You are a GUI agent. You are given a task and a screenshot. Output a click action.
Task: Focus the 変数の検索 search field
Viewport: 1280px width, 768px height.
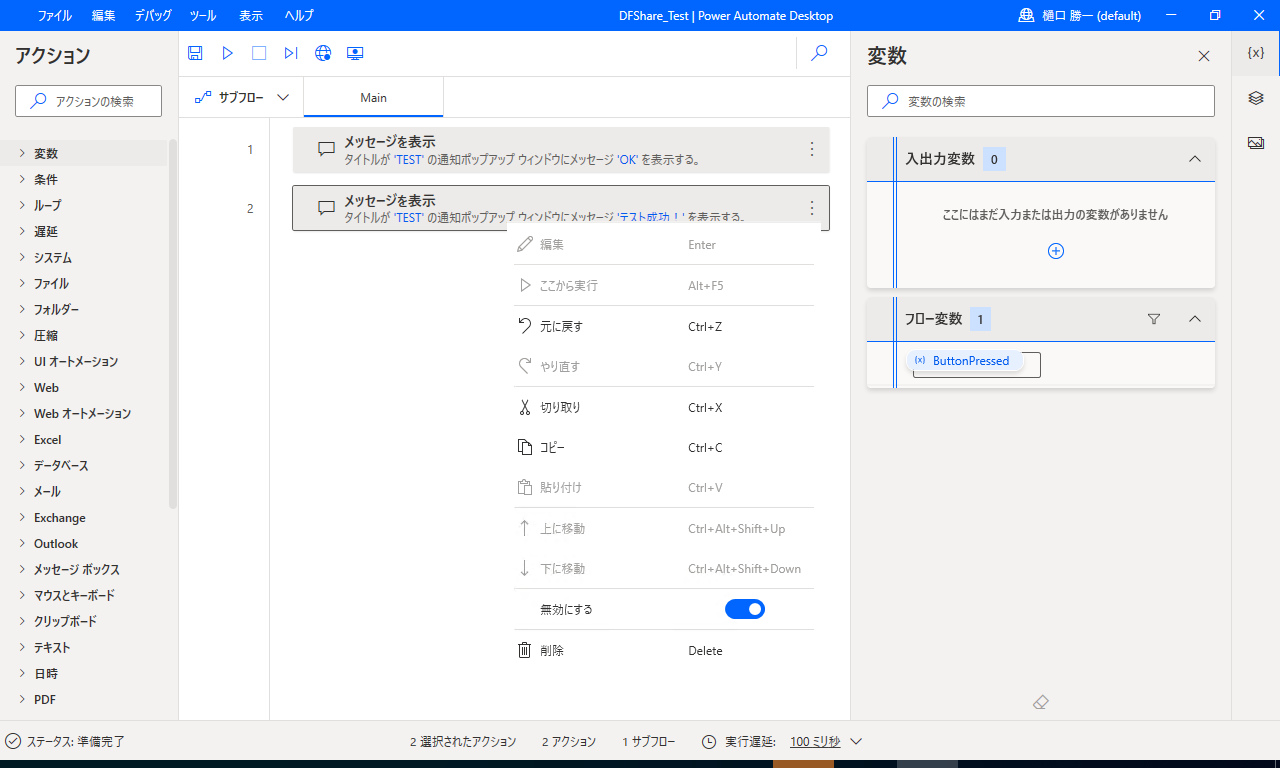pos(1041,101)
